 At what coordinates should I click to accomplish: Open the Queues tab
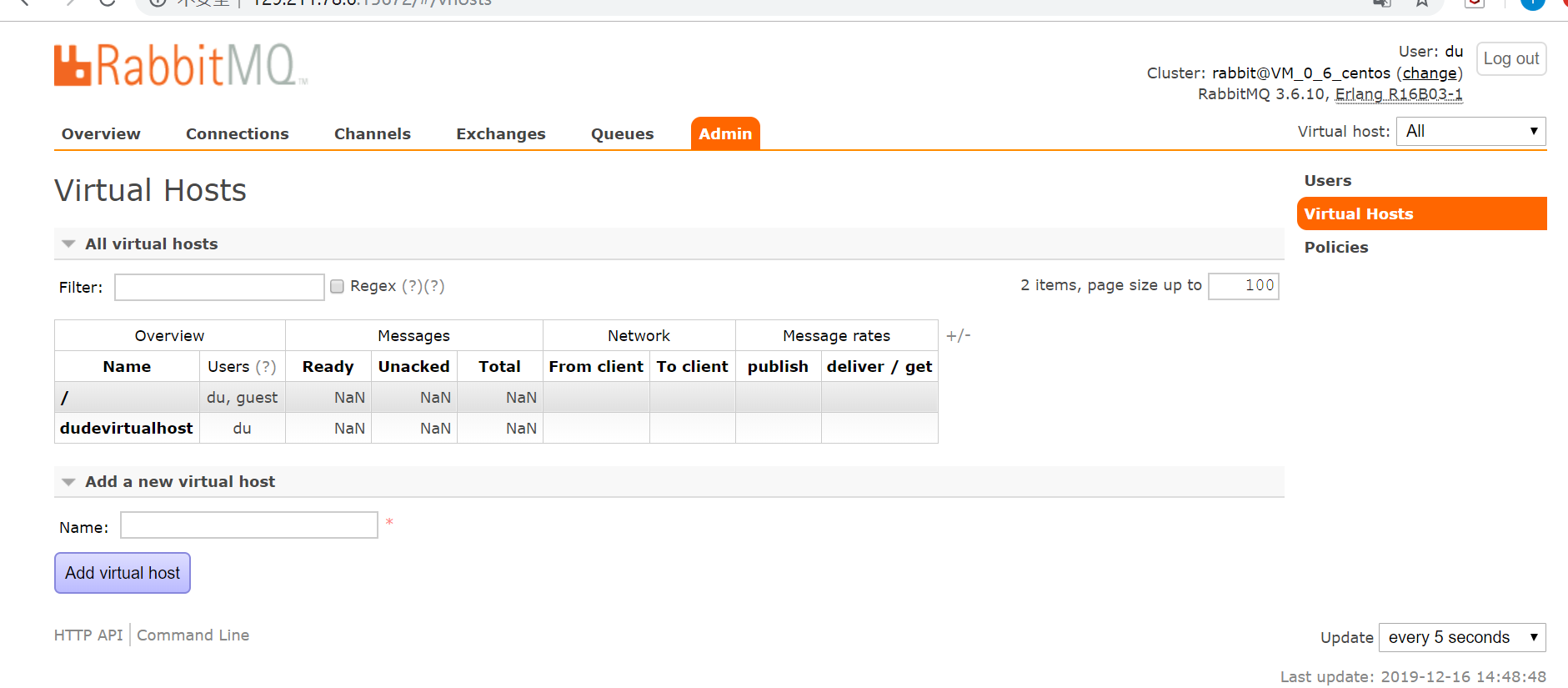623,133
